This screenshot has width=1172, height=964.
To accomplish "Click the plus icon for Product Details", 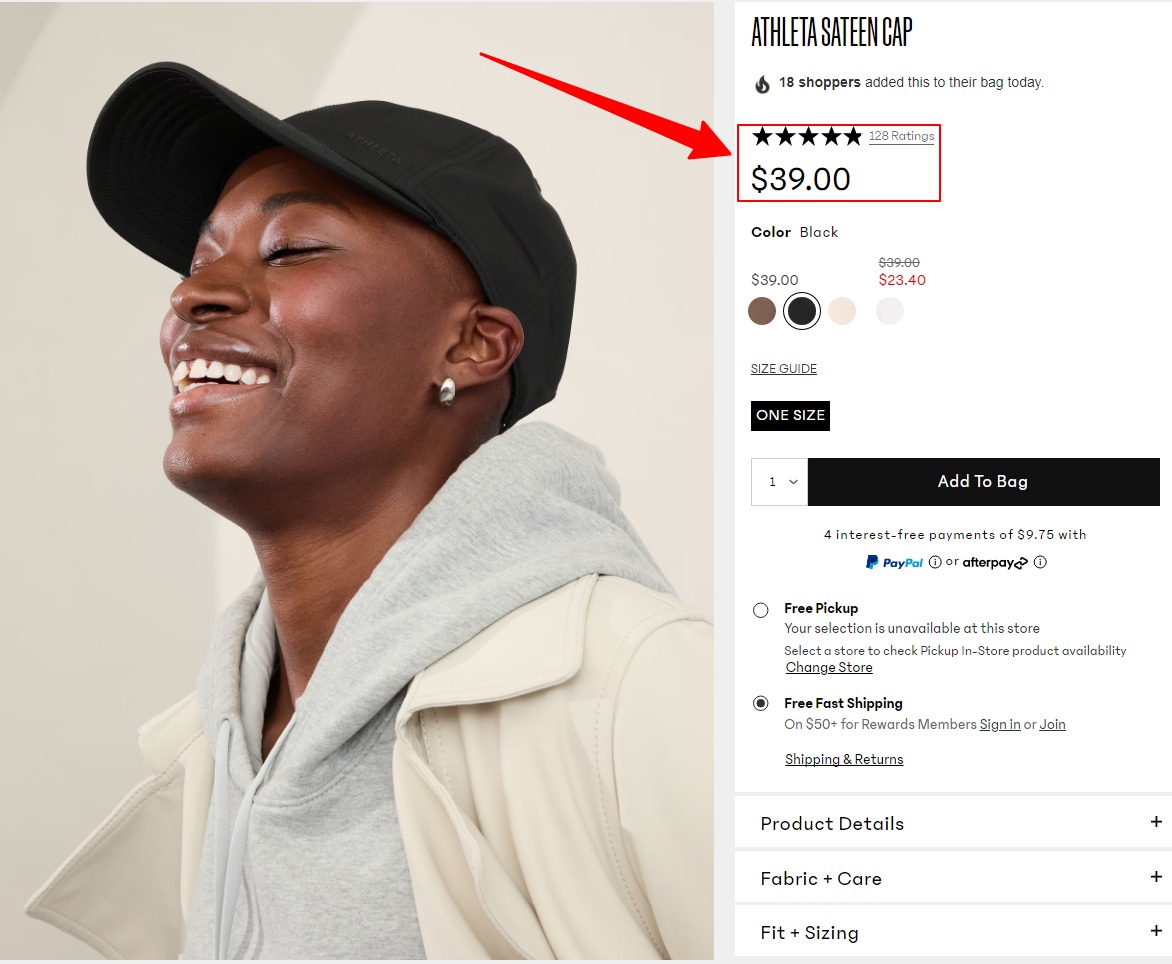I will (x=1156, y=822).
